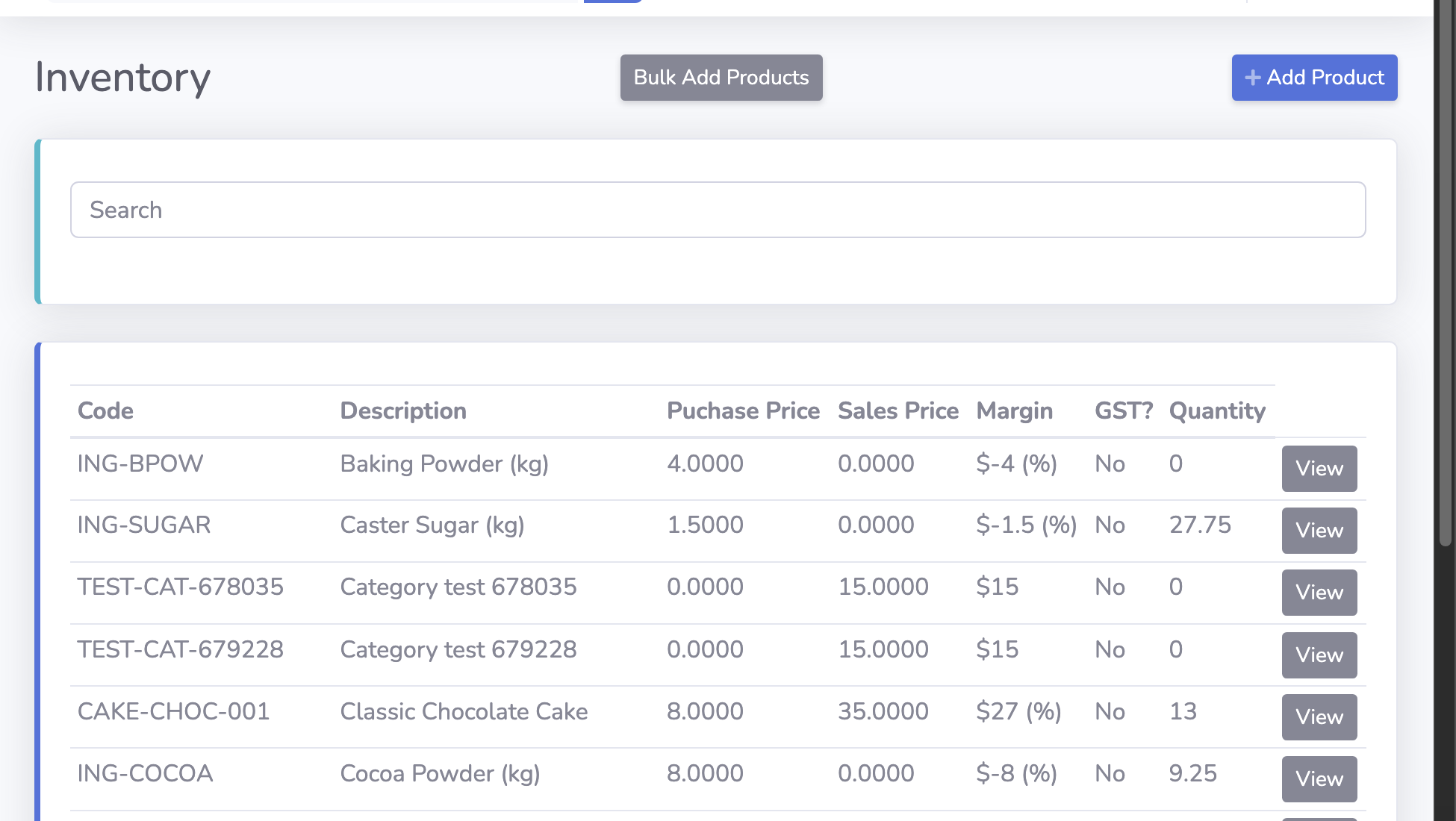Click the Add Product button

1314,78
